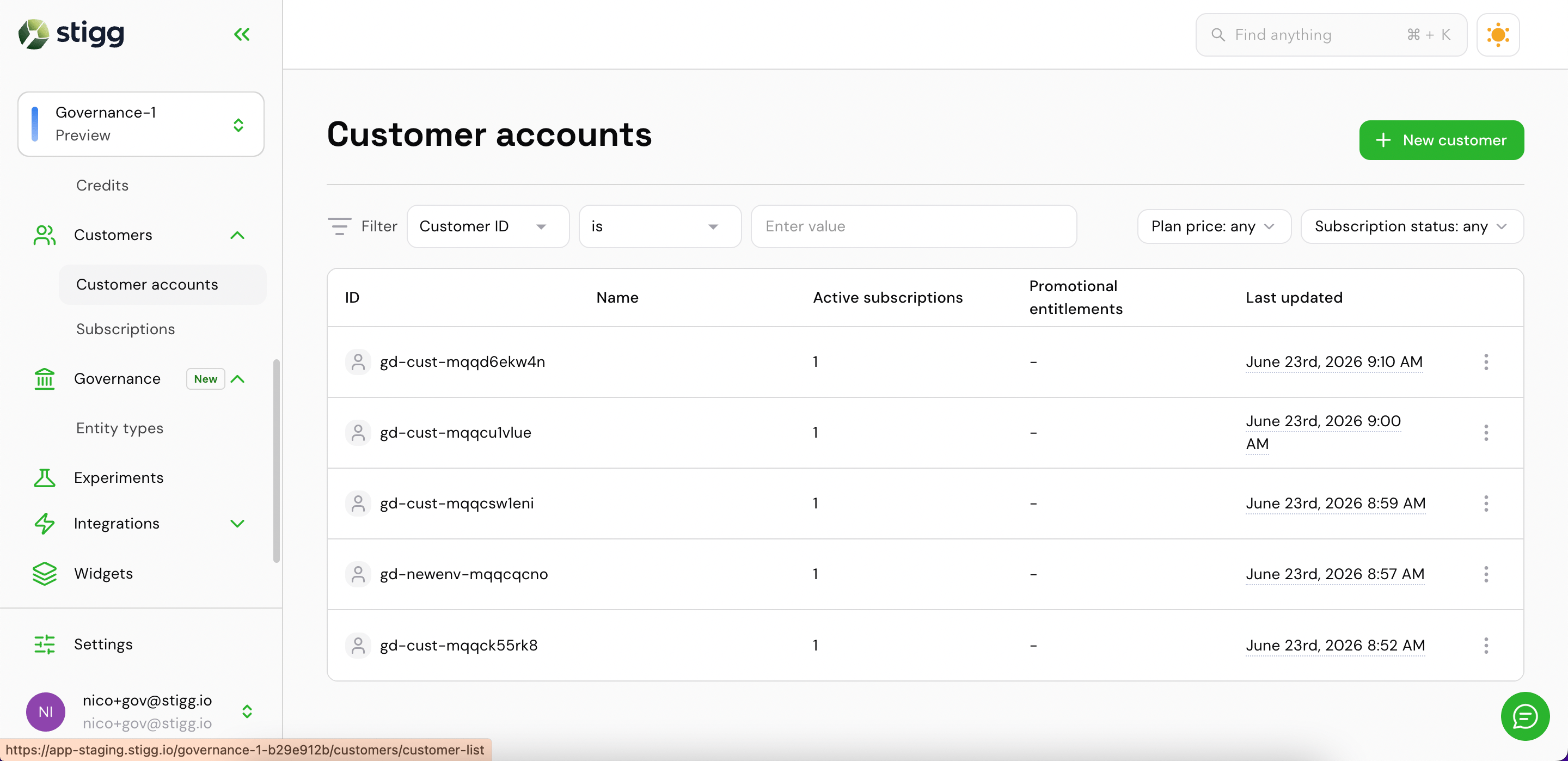Click the June 23rd, 2026 8:59 AM date
The width and height of the screenshot is (1568, 761).
(1336, 503)
